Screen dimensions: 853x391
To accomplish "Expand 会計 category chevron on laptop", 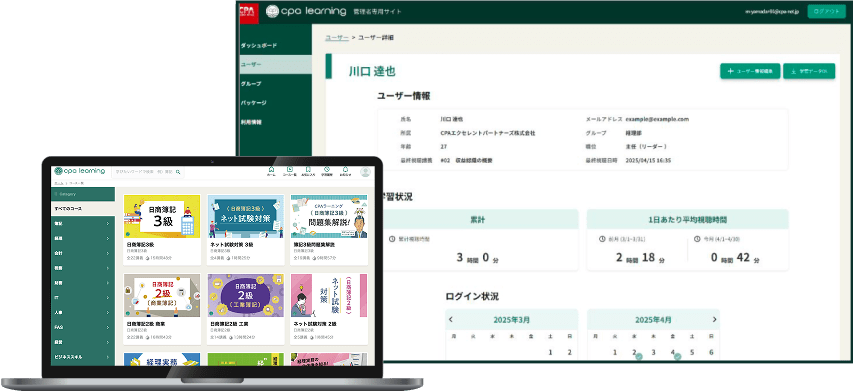I will point(108,253).
